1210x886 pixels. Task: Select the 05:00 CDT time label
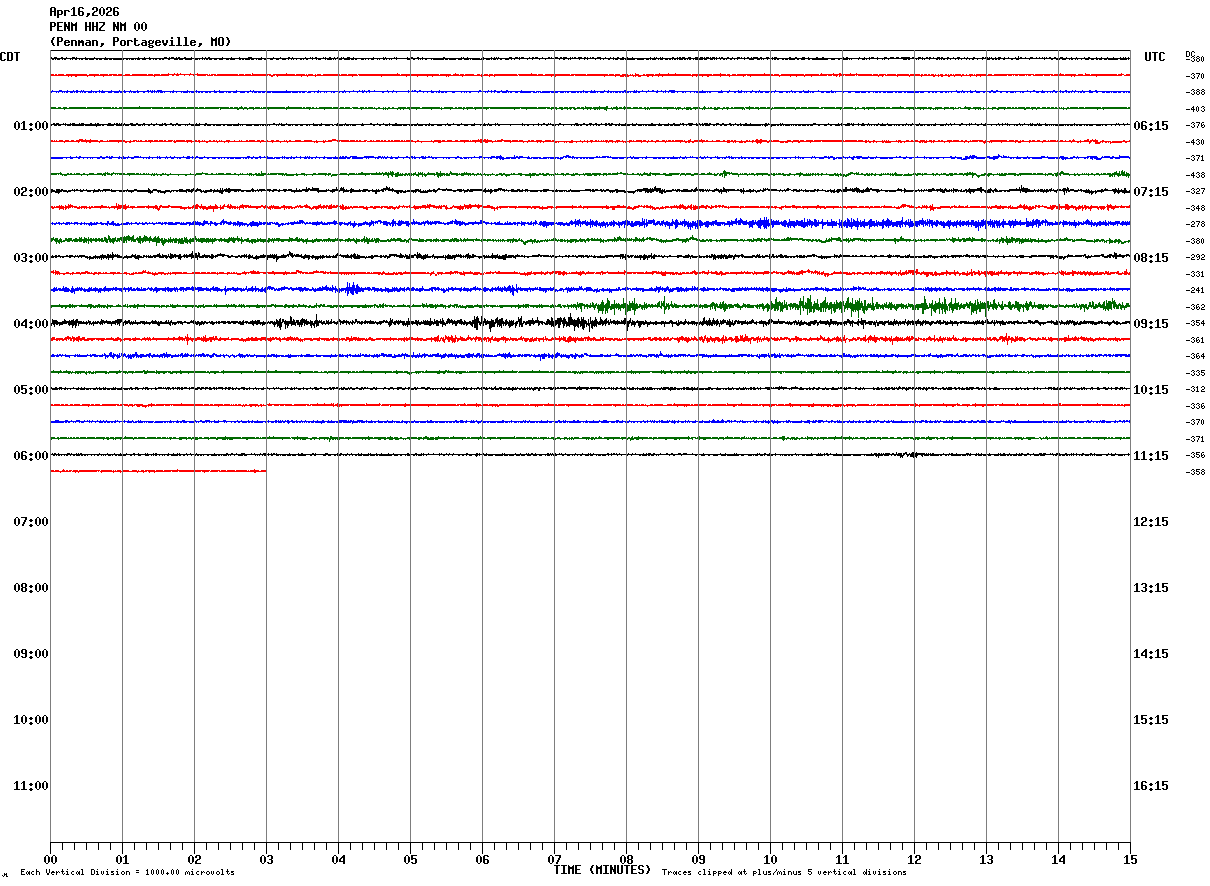tap(31, 390)
